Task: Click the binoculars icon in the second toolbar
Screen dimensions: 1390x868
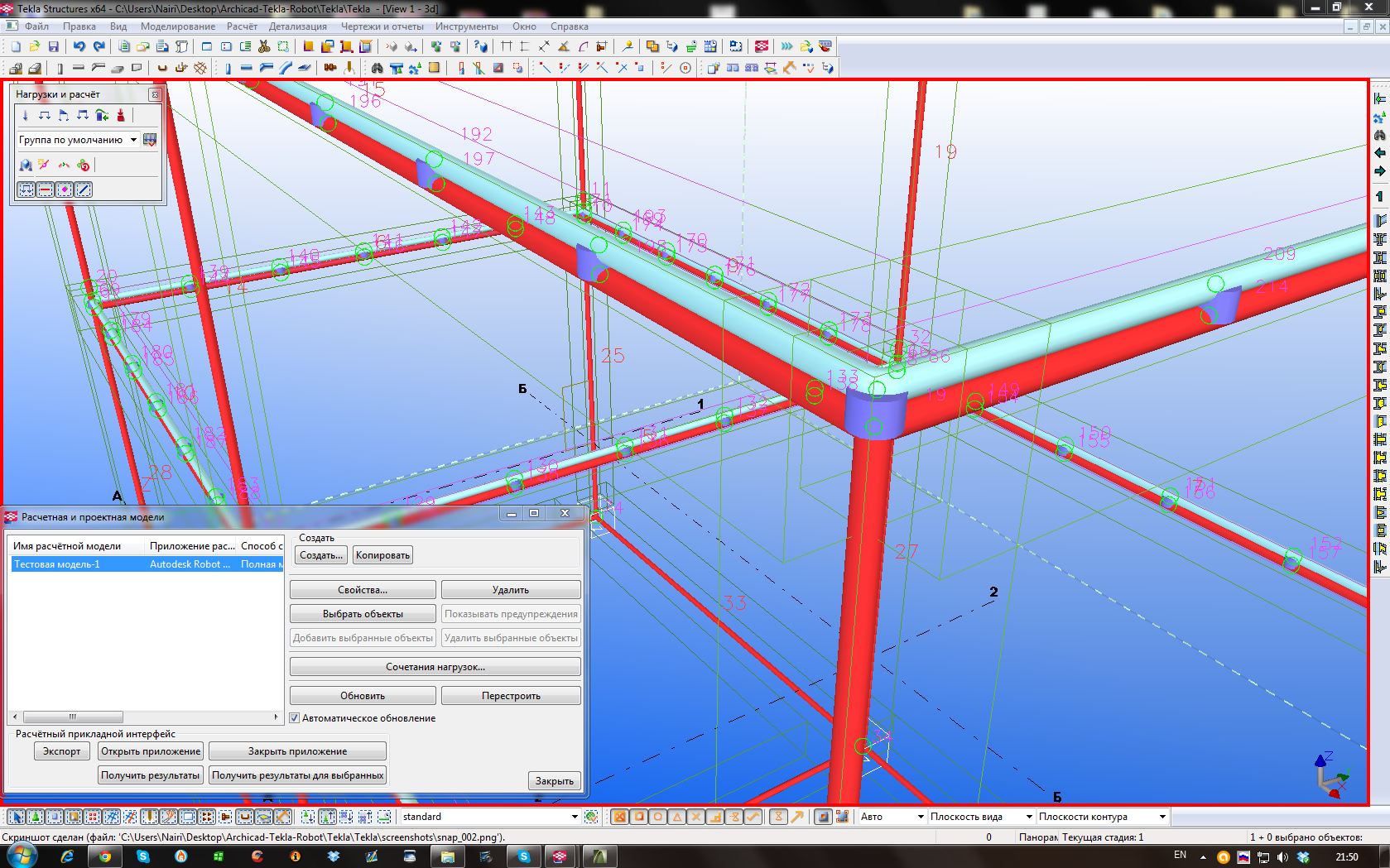Action: tap(378, 69)
